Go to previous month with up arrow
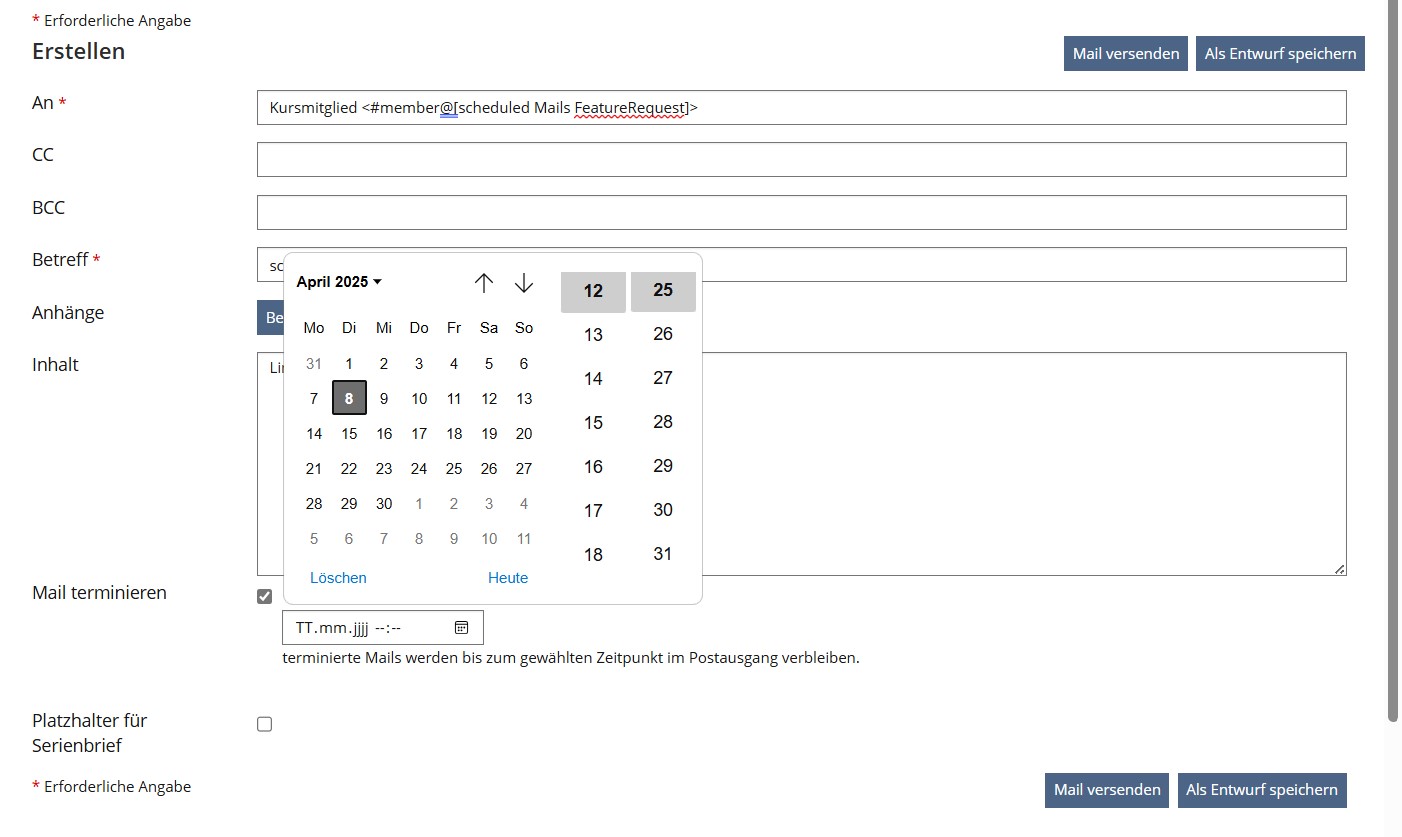Image resolution: width=1402 pixels, height=837 pixels. [484, 283]
